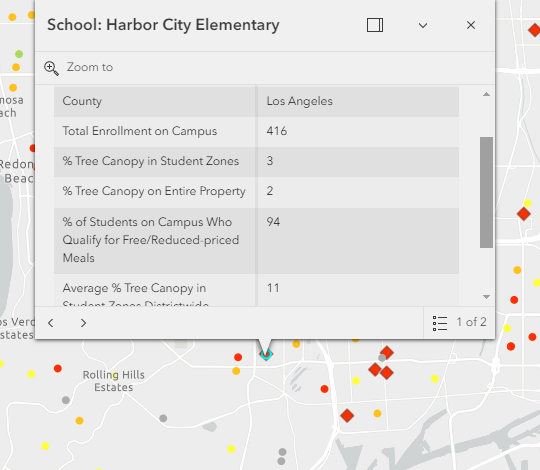Click the Zoom to magnifier icon

pyautogui.click(x=51, y=68)
